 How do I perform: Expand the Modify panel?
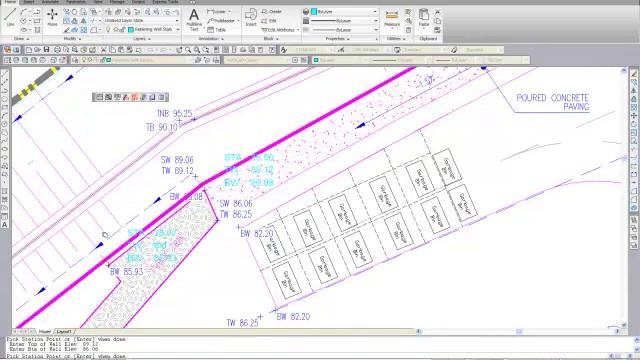click(x=73, y=39)
